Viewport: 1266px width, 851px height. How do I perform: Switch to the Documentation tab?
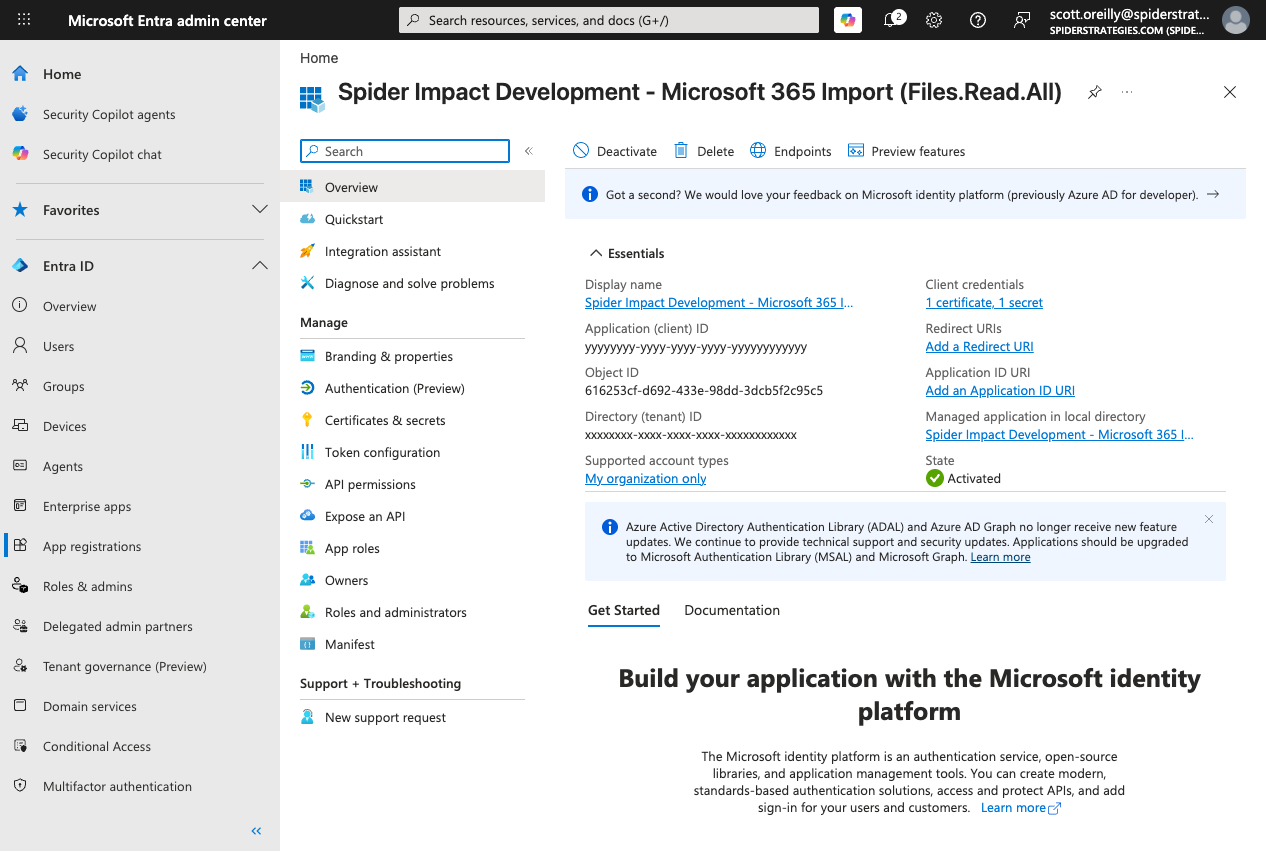pos(732,610)
